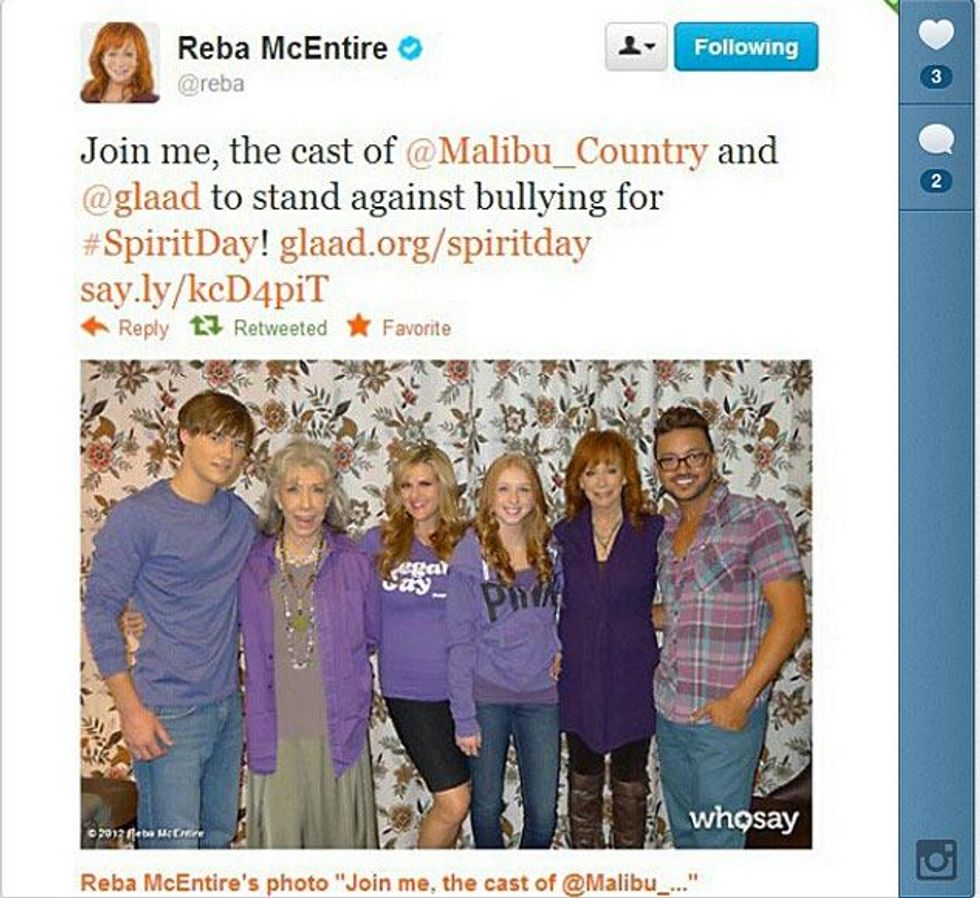This screenshot has width=980, height=898.
Task: Click Reba McEntire's profile avatar
Action: 120,62
